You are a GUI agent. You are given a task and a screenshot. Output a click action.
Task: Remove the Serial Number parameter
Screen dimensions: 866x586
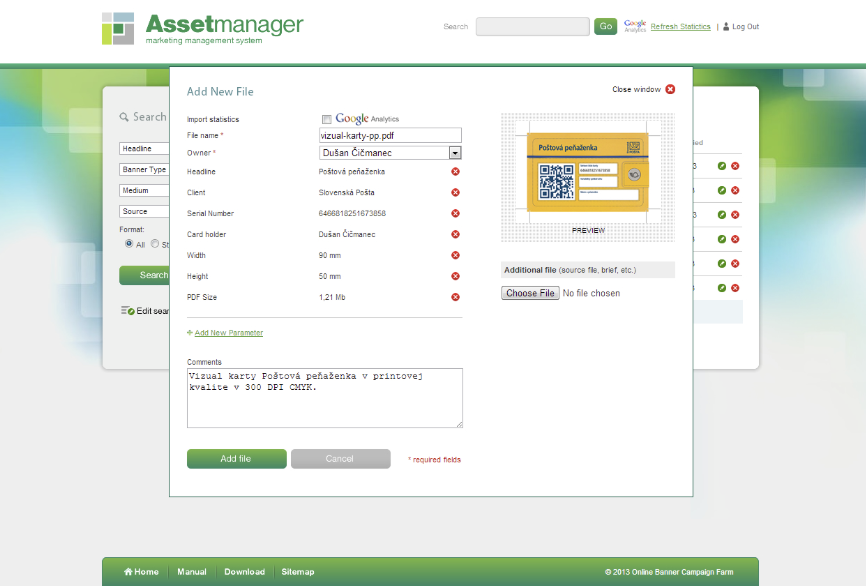click(456, 213)
